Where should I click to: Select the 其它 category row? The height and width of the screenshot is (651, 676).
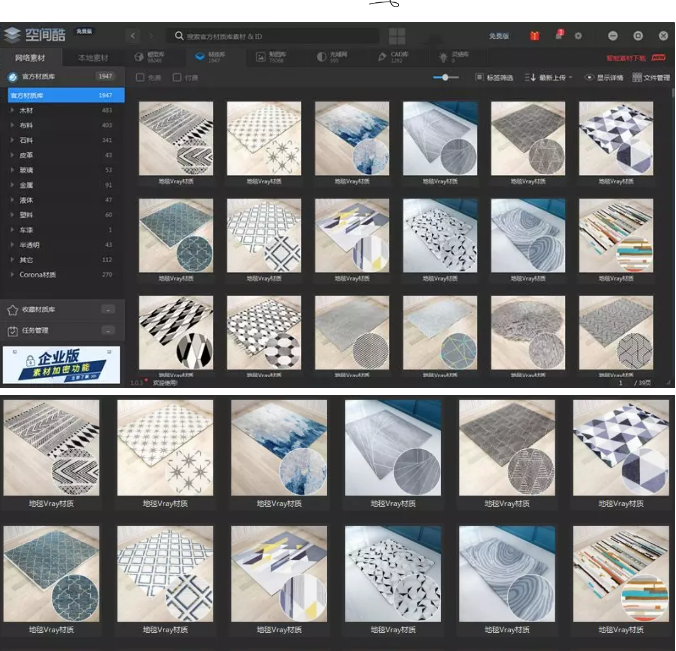(63, 260)
